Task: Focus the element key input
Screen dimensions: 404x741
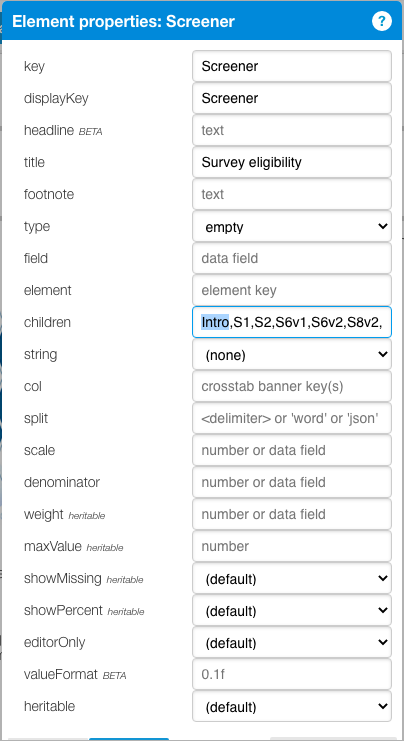Action: [x=292, y=290]
